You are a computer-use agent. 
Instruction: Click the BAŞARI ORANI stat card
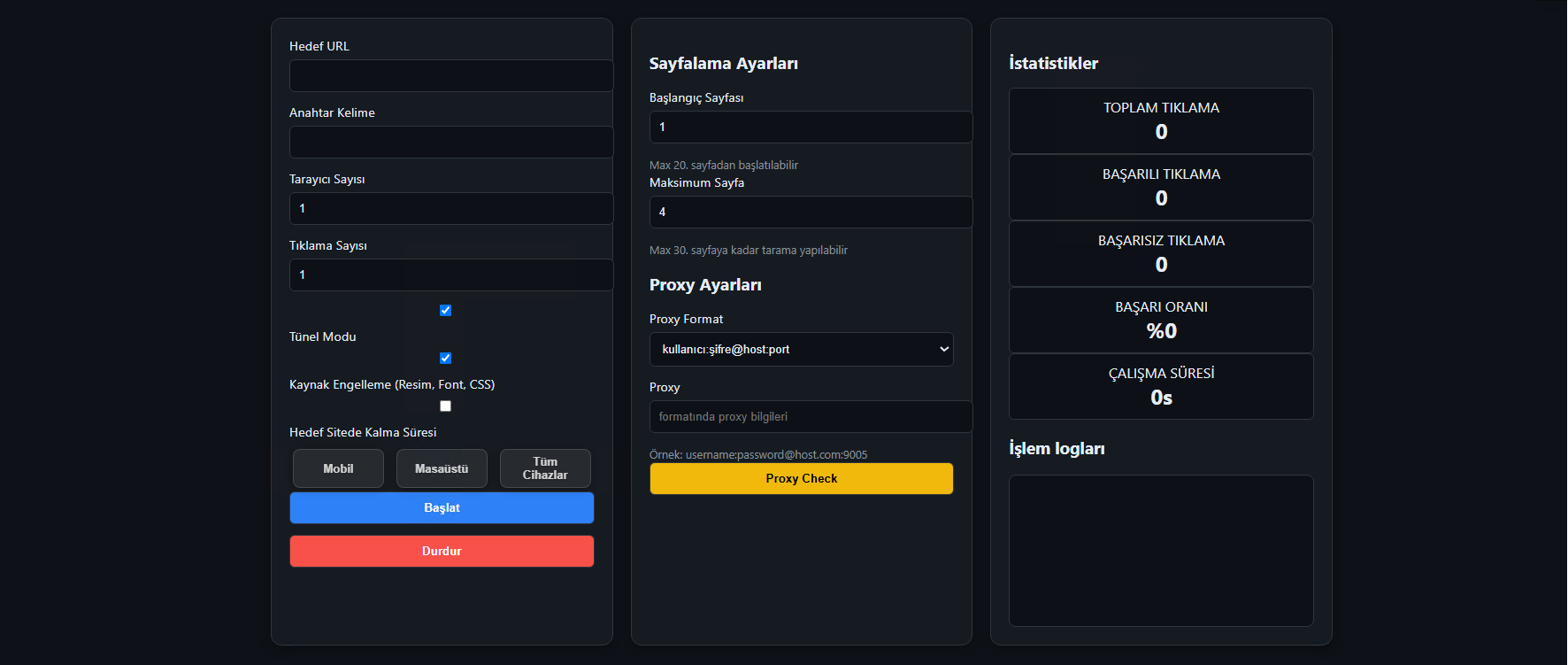pos(1161,320)
